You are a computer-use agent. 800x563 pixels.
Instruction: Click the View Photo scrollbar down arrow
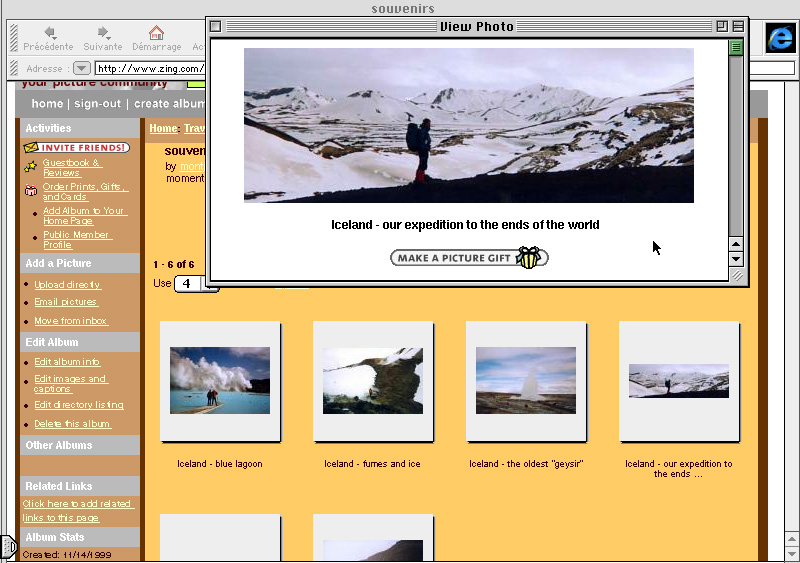736,258
